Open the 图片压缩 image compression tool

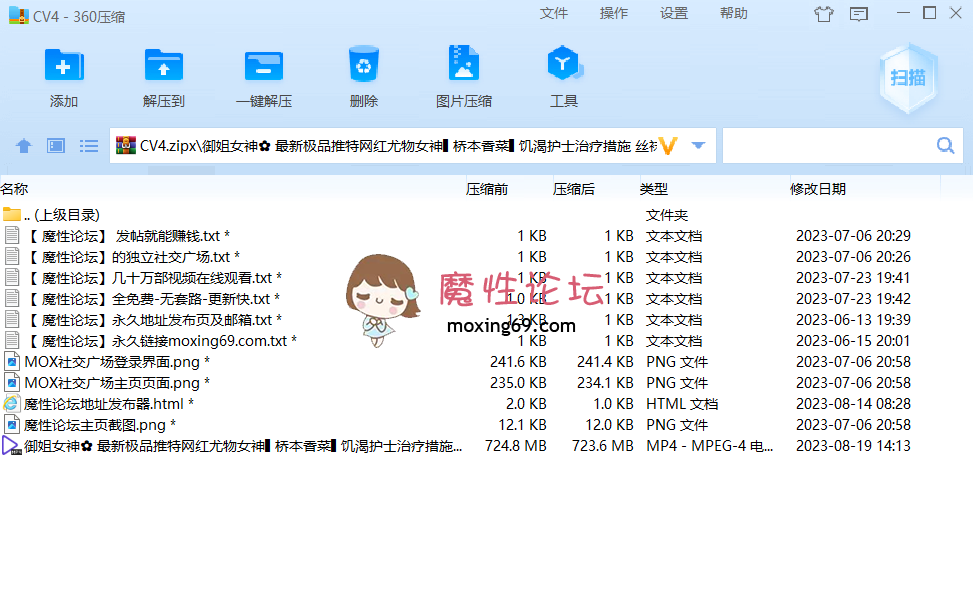464,63
